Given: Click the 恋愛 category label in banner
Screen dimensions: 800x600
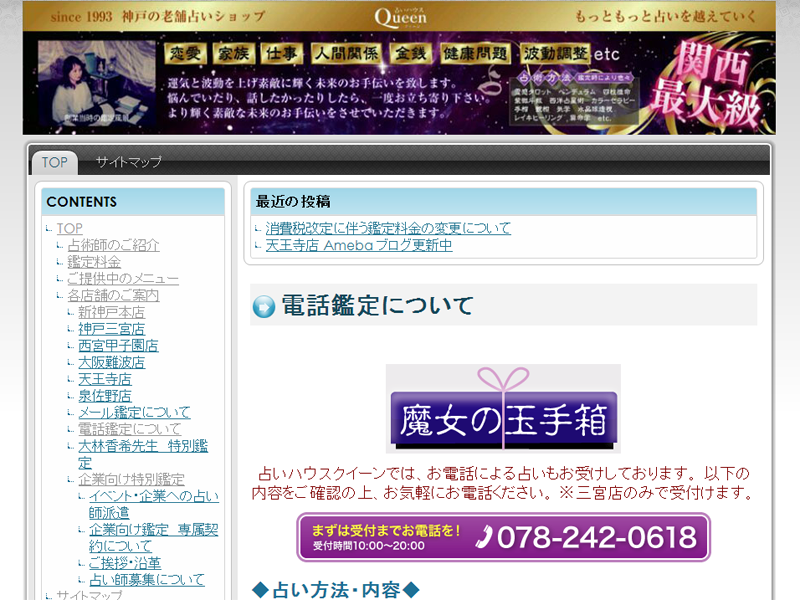Looking at the screenshot, I should [x=186, y=52].
